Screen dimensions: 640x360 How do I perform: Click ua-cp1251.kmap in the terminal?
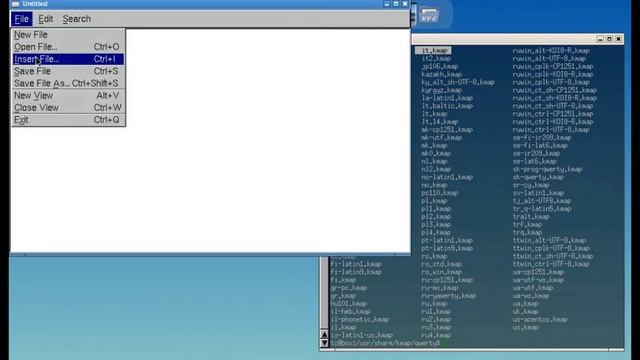pos(538,272)
